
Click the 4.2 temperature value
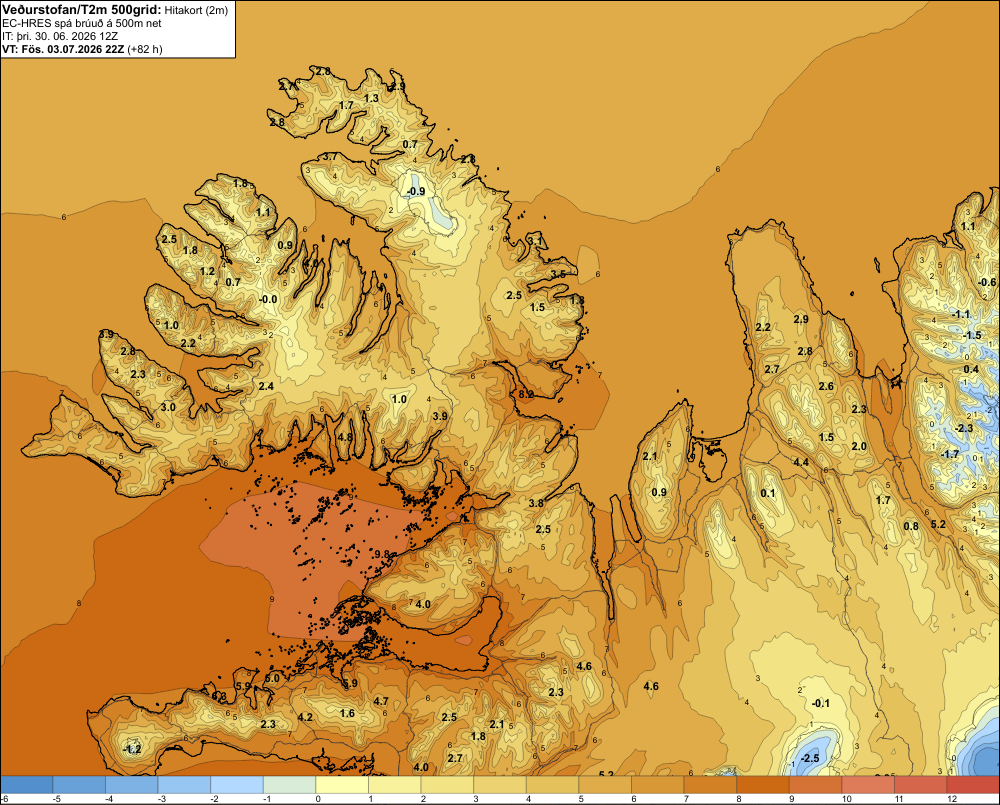click(305, 717)
